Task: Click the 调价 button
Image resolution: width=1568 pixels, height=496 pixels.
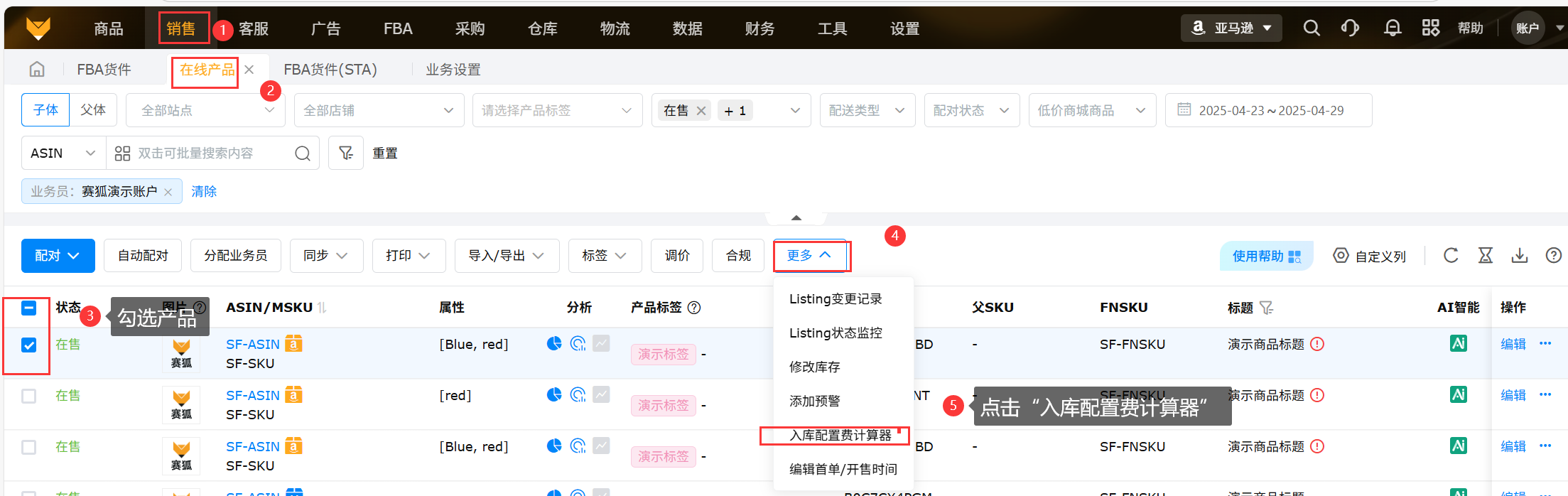Action: coord(677,255)
